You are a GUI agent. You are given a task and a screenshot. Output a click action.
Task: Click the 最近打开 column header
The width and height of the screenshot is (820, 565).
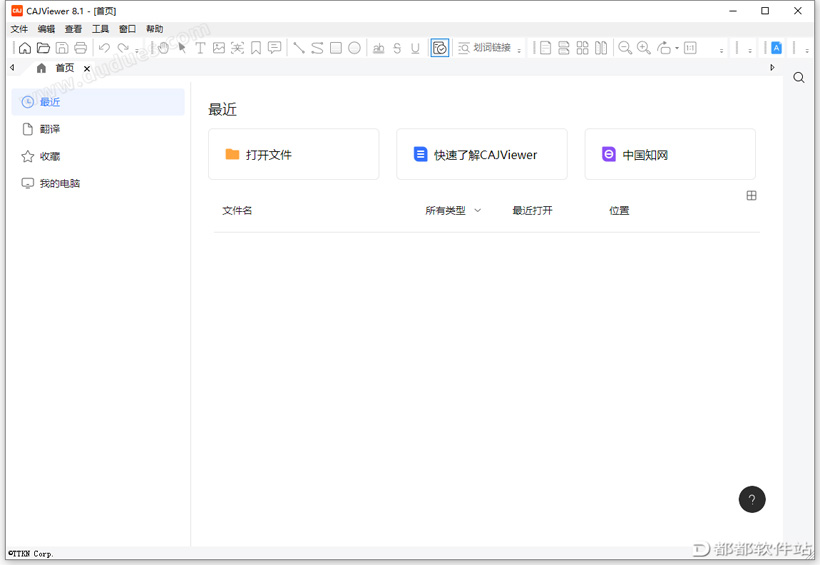point(532,211)
